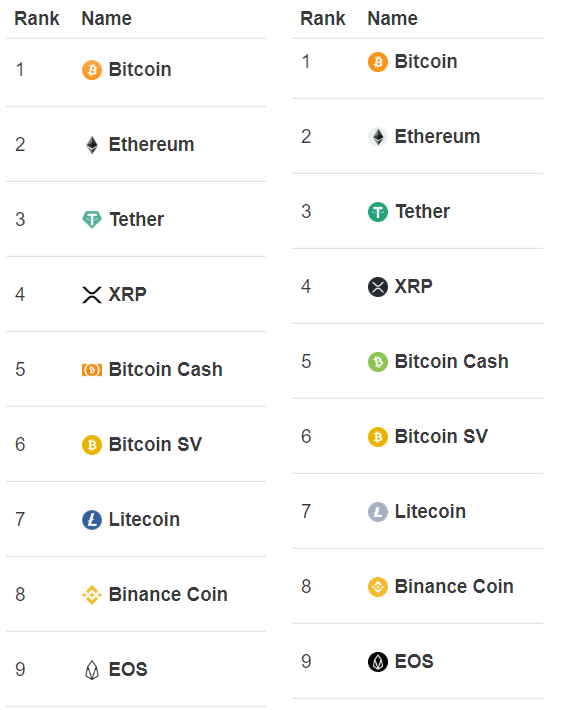Open the XRP link in the left table
Viewport: 585px width, 710px height.
coord(128,295)
